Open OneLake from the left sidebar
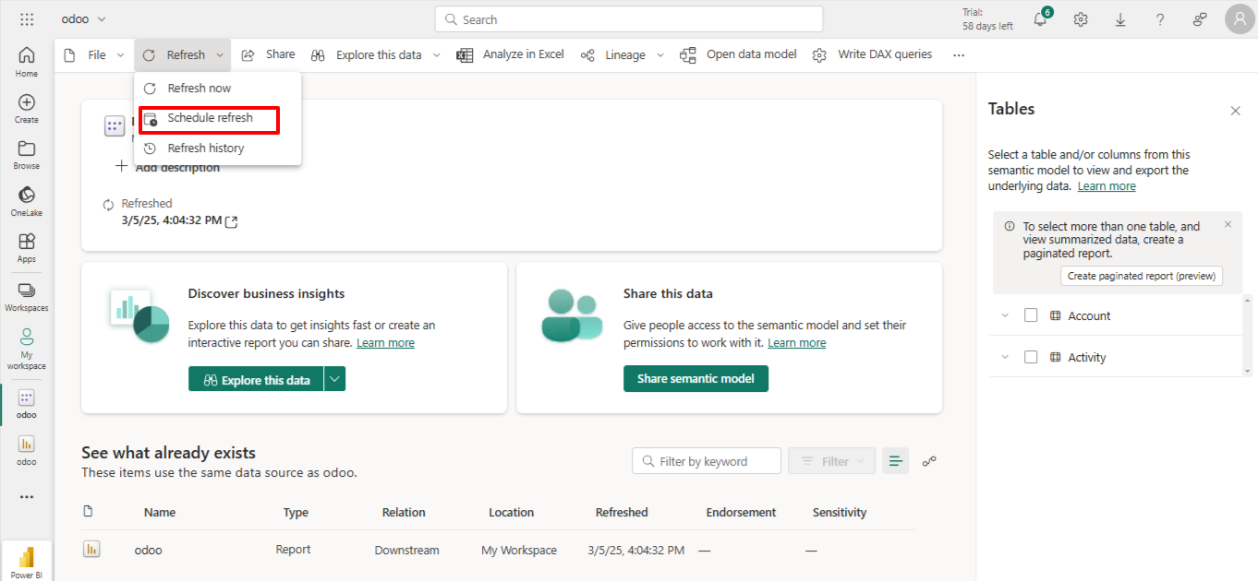This screenshot has height=581, width=1258. pyautogui.click(x=27, y=200)
